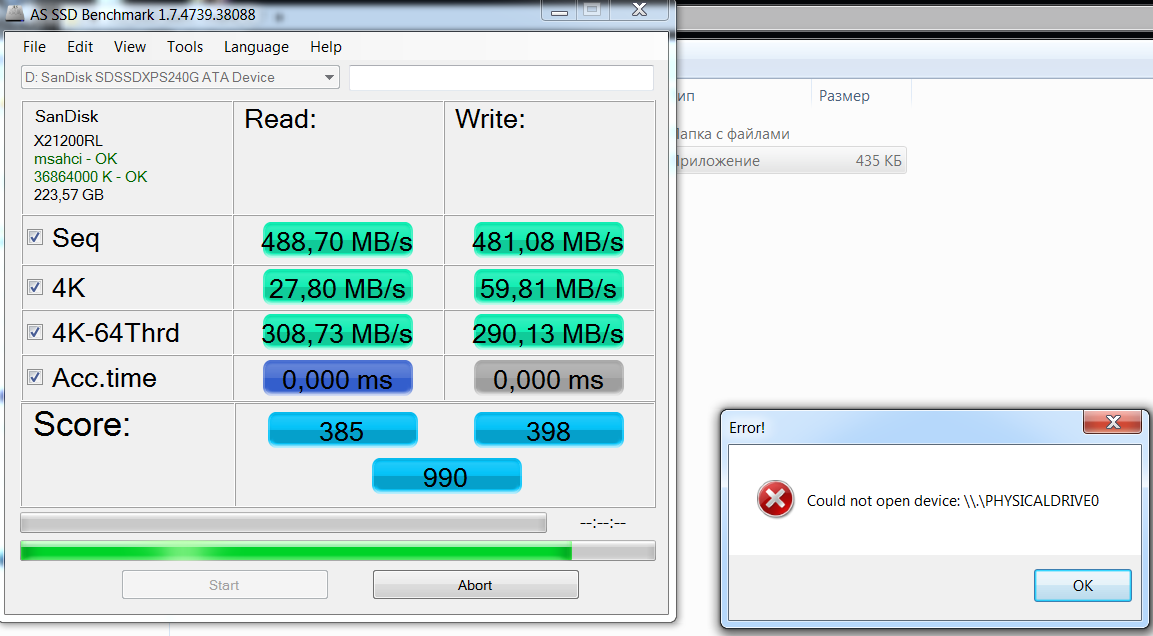Viewport: 1153px width, 636px height.
Task: Minimize the AS SSD Benchmark window
Action: point(560,10)
